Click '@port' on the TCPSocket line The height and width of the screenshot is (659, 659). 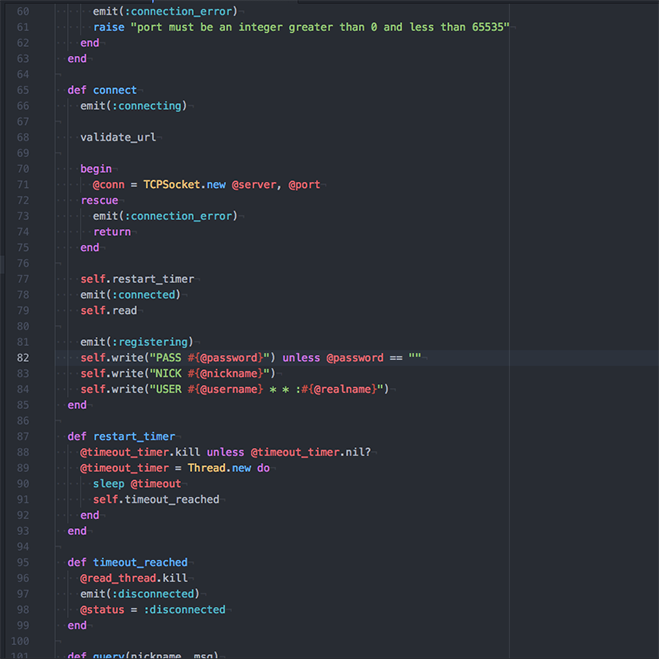304,185
